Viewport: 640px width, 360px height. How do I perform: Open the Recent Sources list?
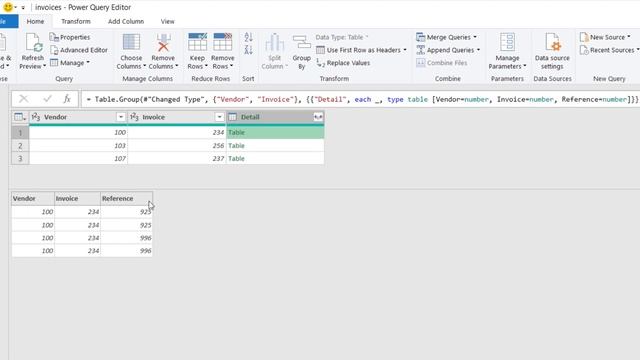(x=609, y=50)
